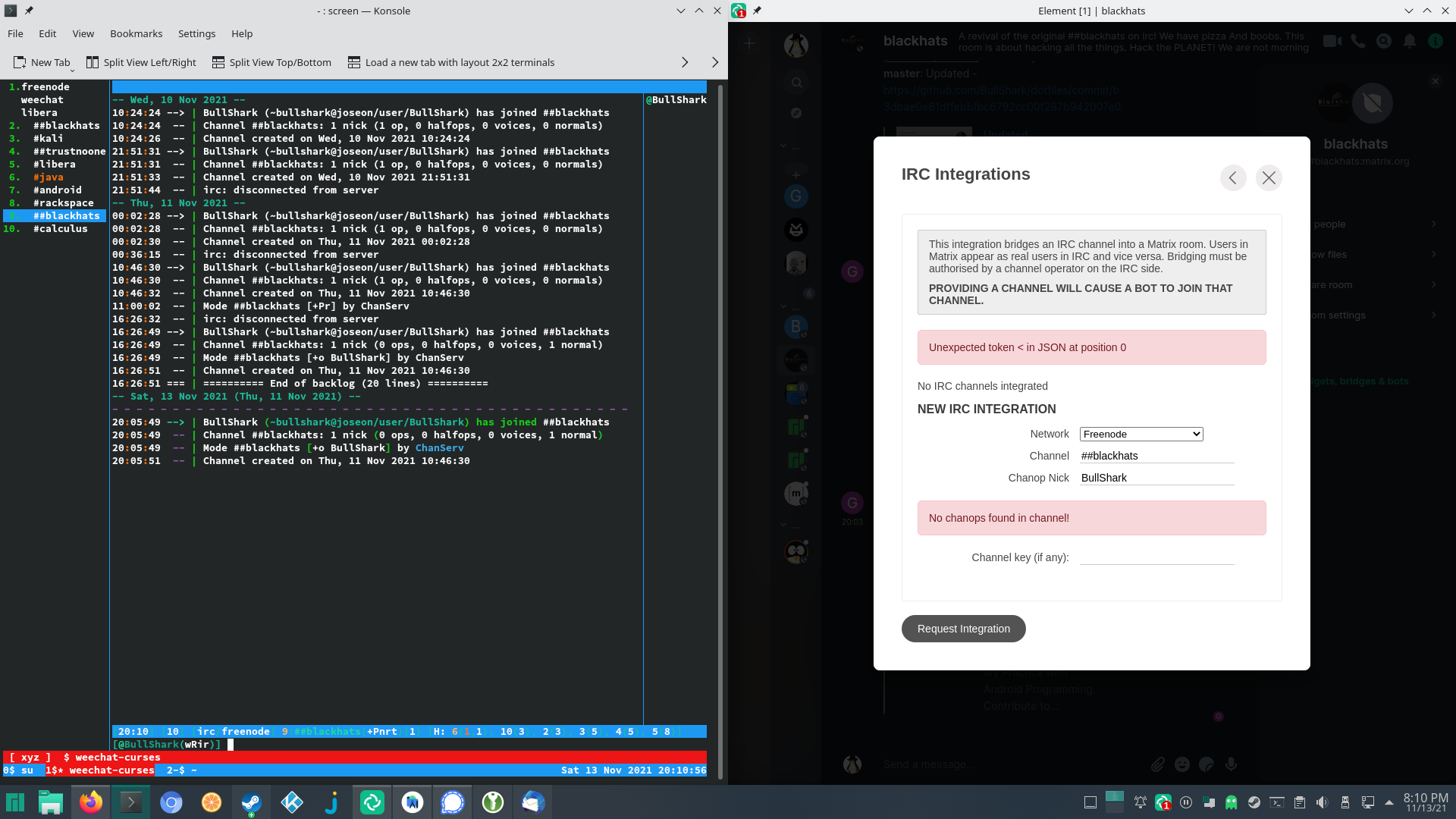The image size is (1456, 819).
Task: Select the ##trustnoone buffer in weechat list
Action: click(x=69, y=151)
